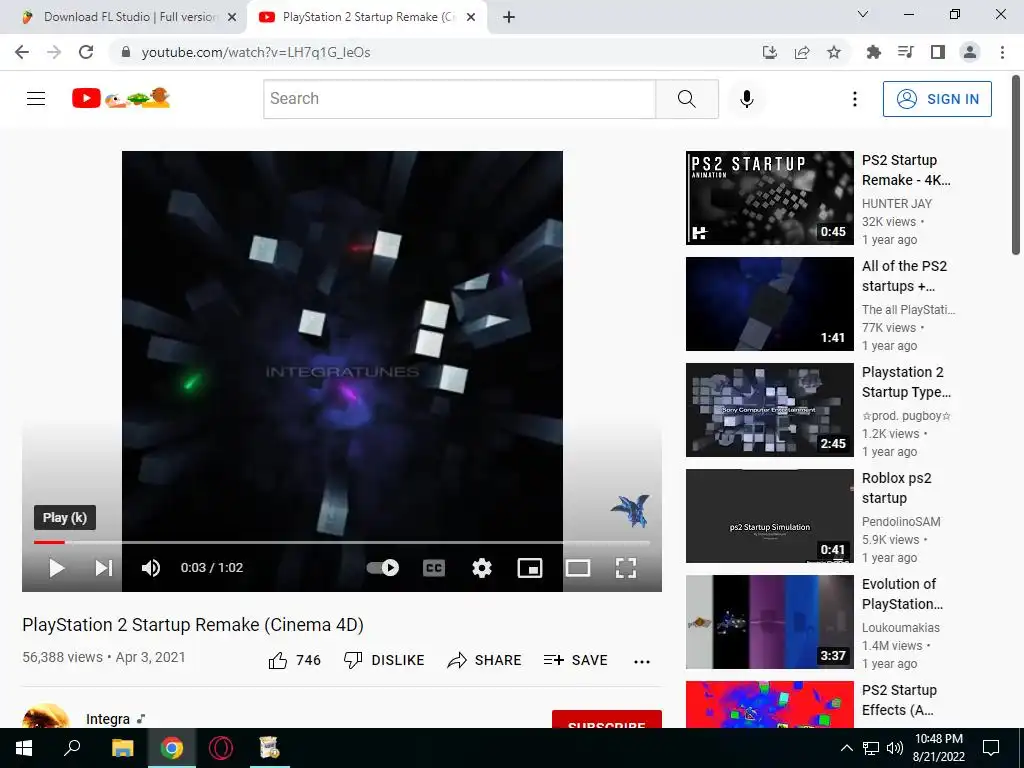1024x768 pixels.
Task: Click the video progress bar
Action: 342,542
